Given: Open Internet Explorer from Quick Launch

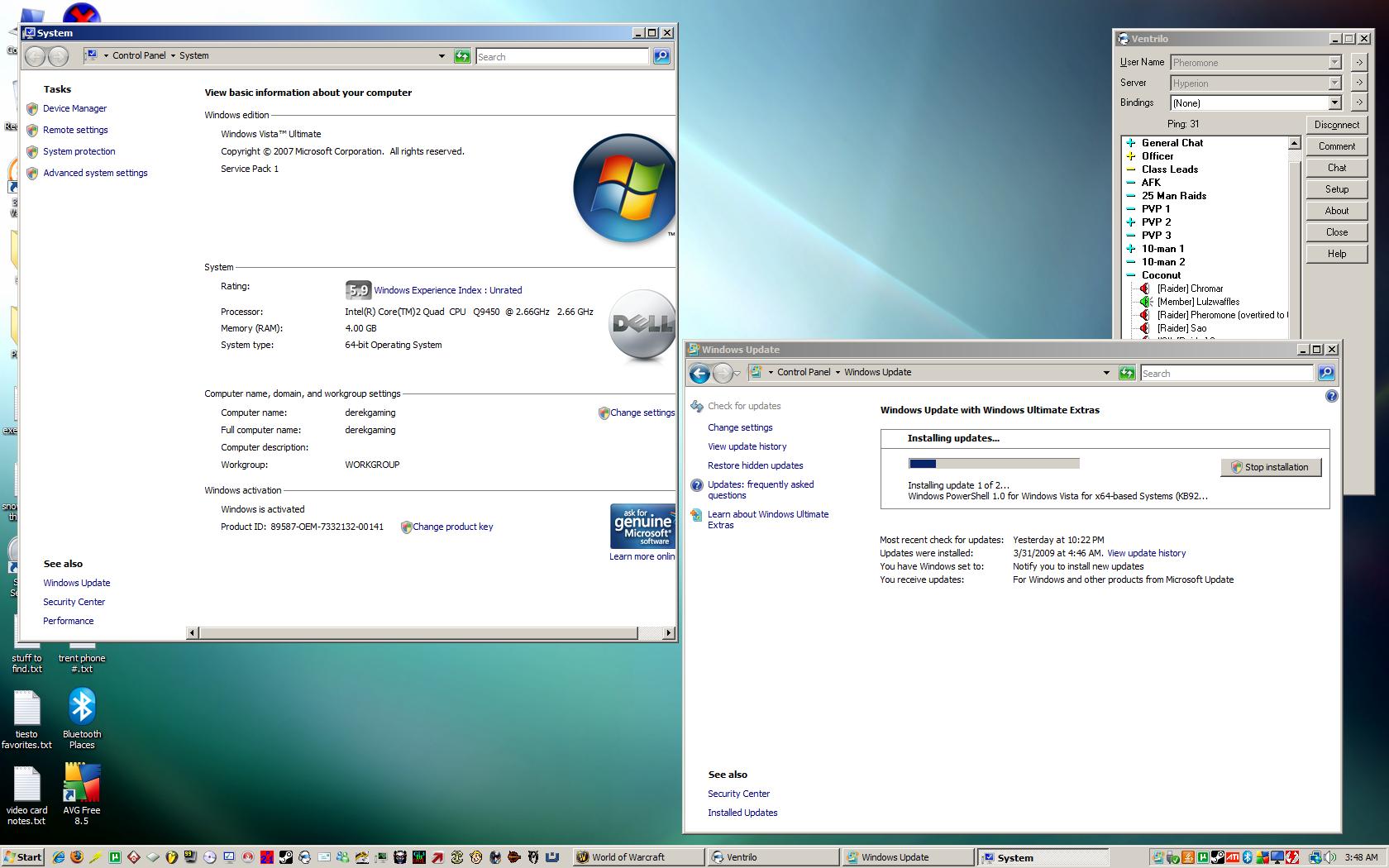Looking at the screenshot, I should pyautogui.click(x=59, y=857).
